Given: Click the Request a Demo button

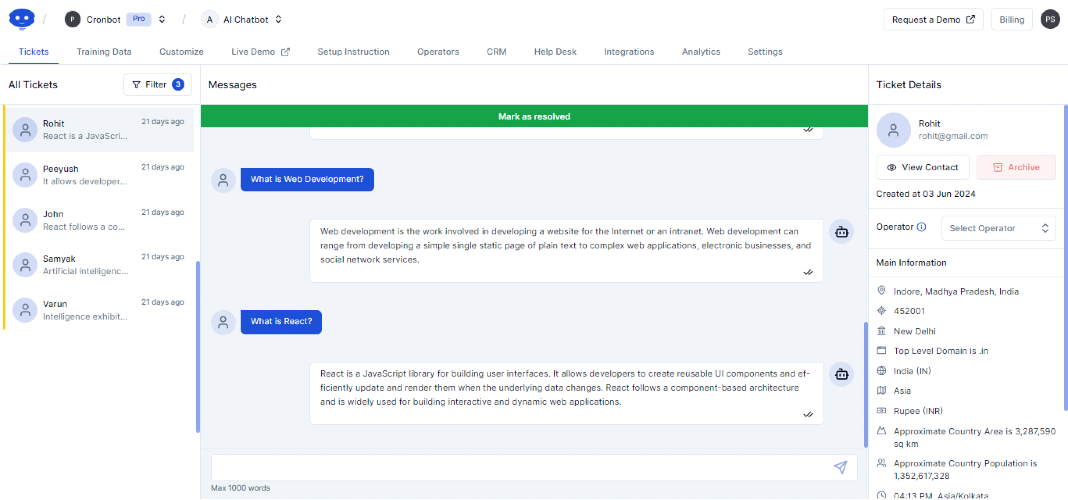Looking at the screenshot, I should 934,20.
